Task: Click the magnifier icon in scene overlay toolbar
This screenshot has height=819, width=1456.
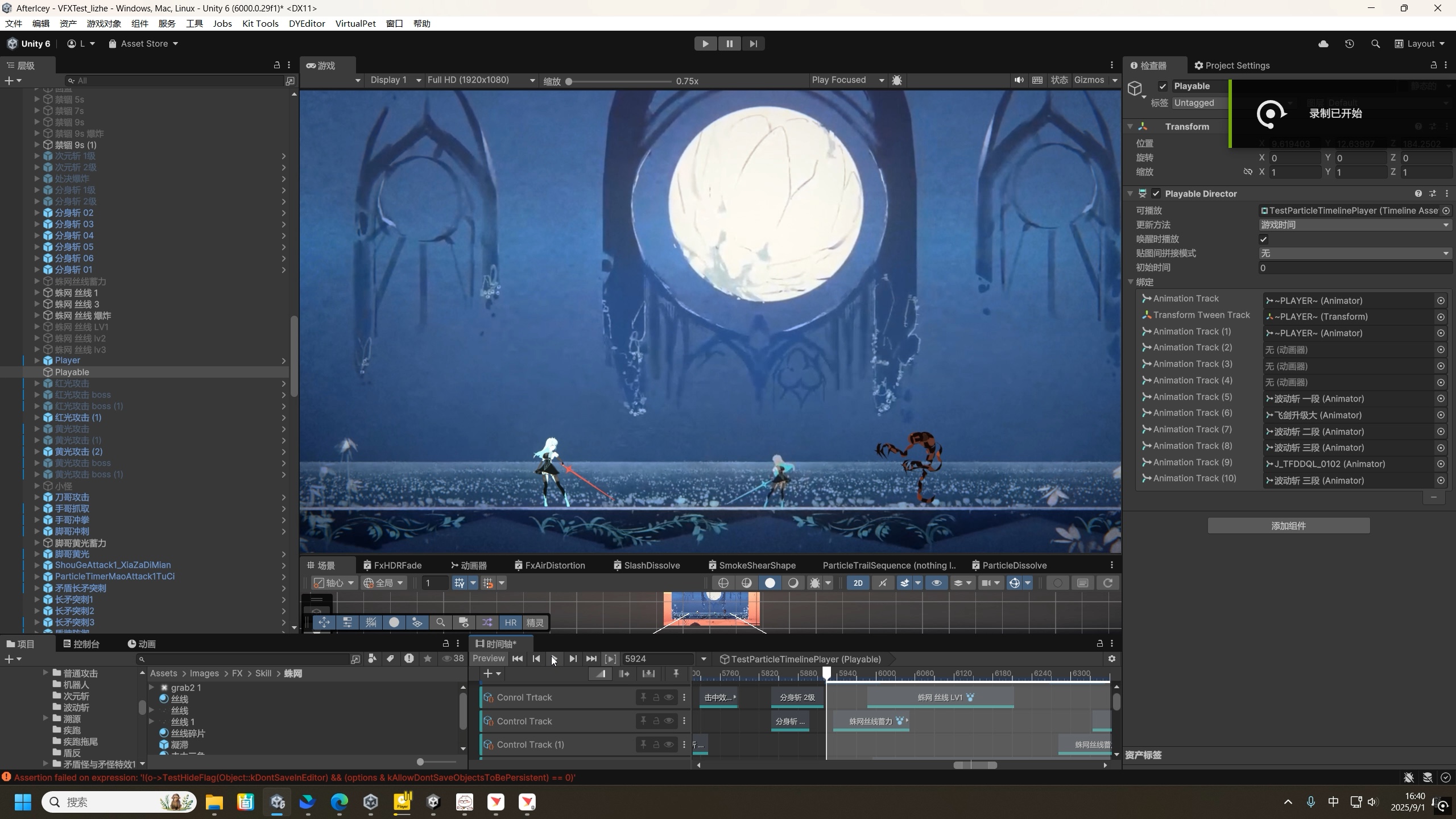Action: coord(440,623)
